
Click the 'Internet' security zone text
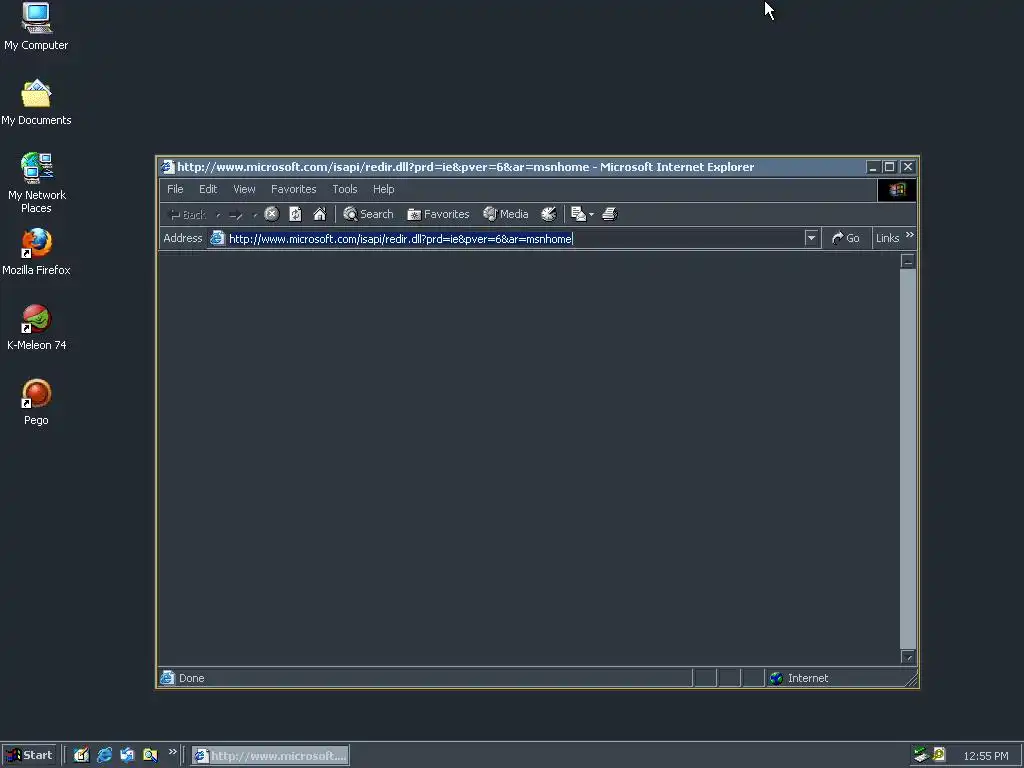click(808, 678)
